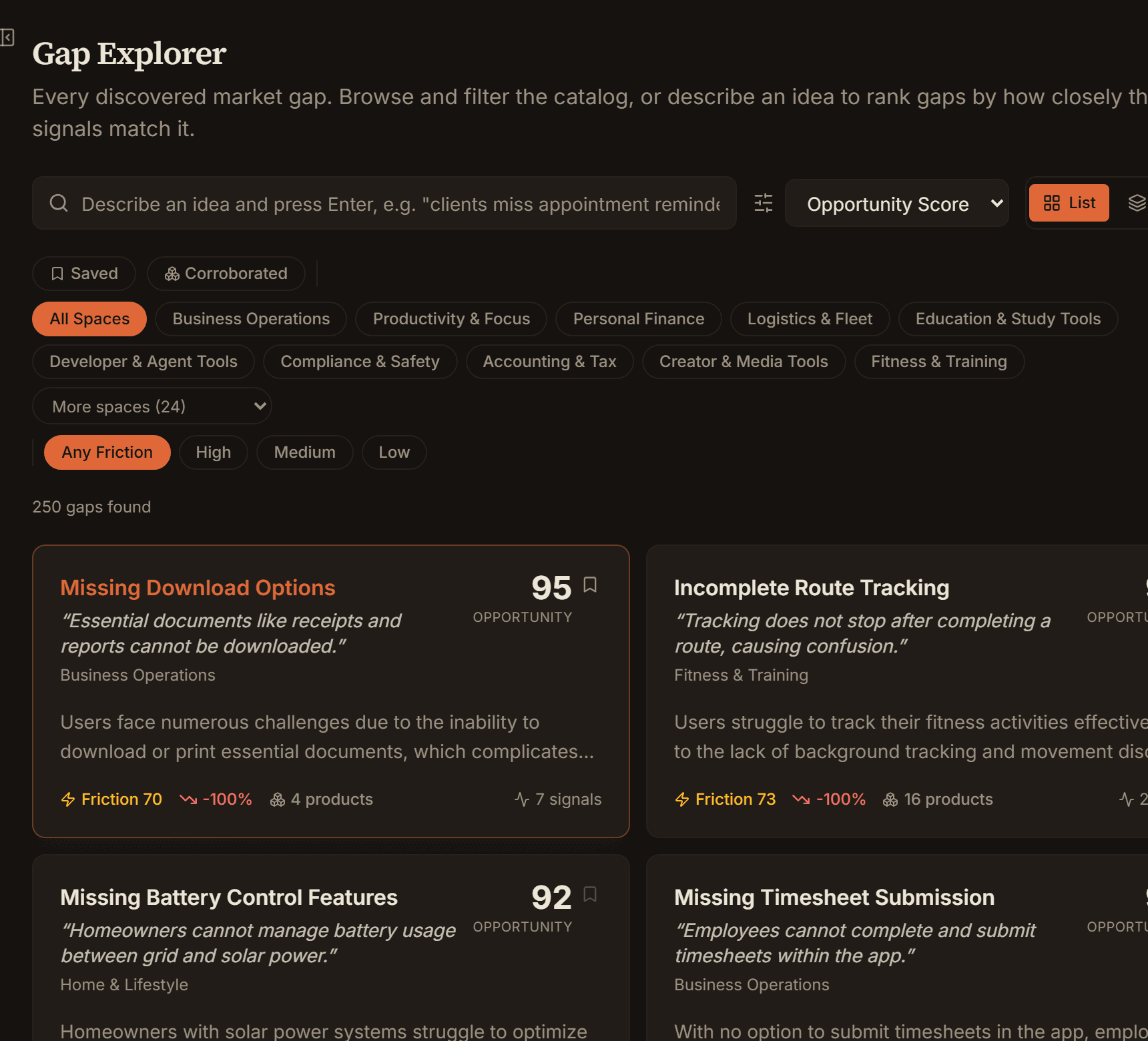This screenshot has width=1148, height=1041.
Task: Filter by Medium friction
Action: pos(305,452)
